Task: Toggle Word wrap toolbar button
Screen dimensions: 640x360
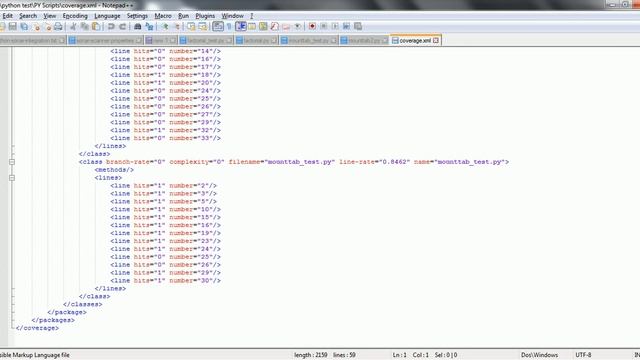Action: 218,27
